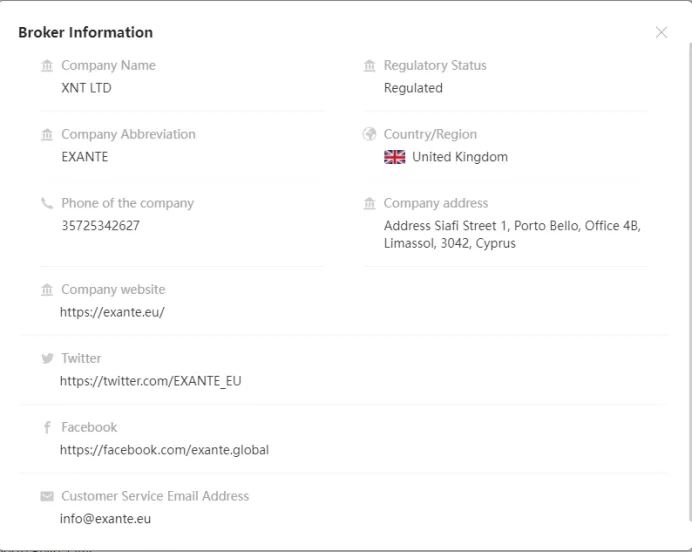Click the Customer Service Email Address label

(155, 496)
